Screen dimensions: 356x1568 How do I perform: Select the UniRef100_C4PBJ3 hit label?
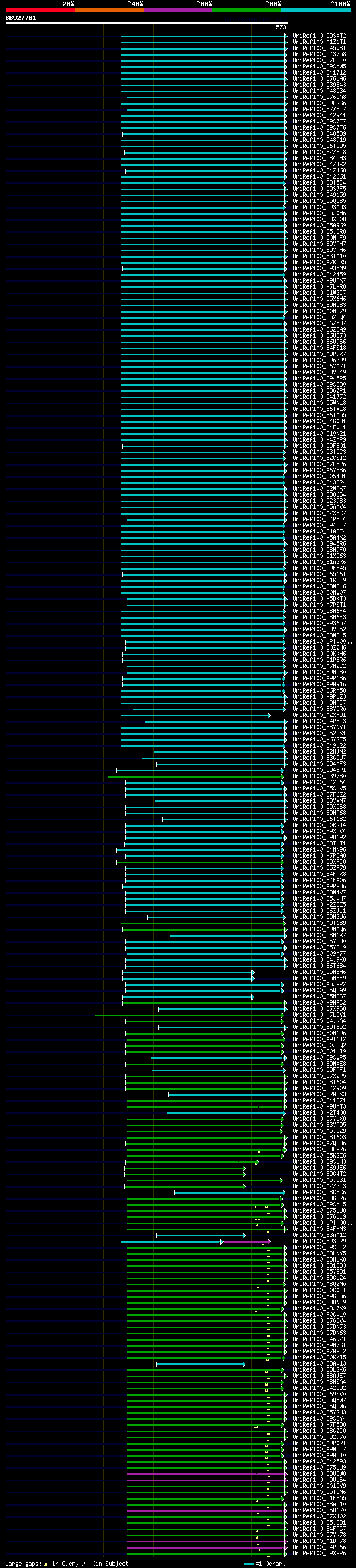(319, 721)
